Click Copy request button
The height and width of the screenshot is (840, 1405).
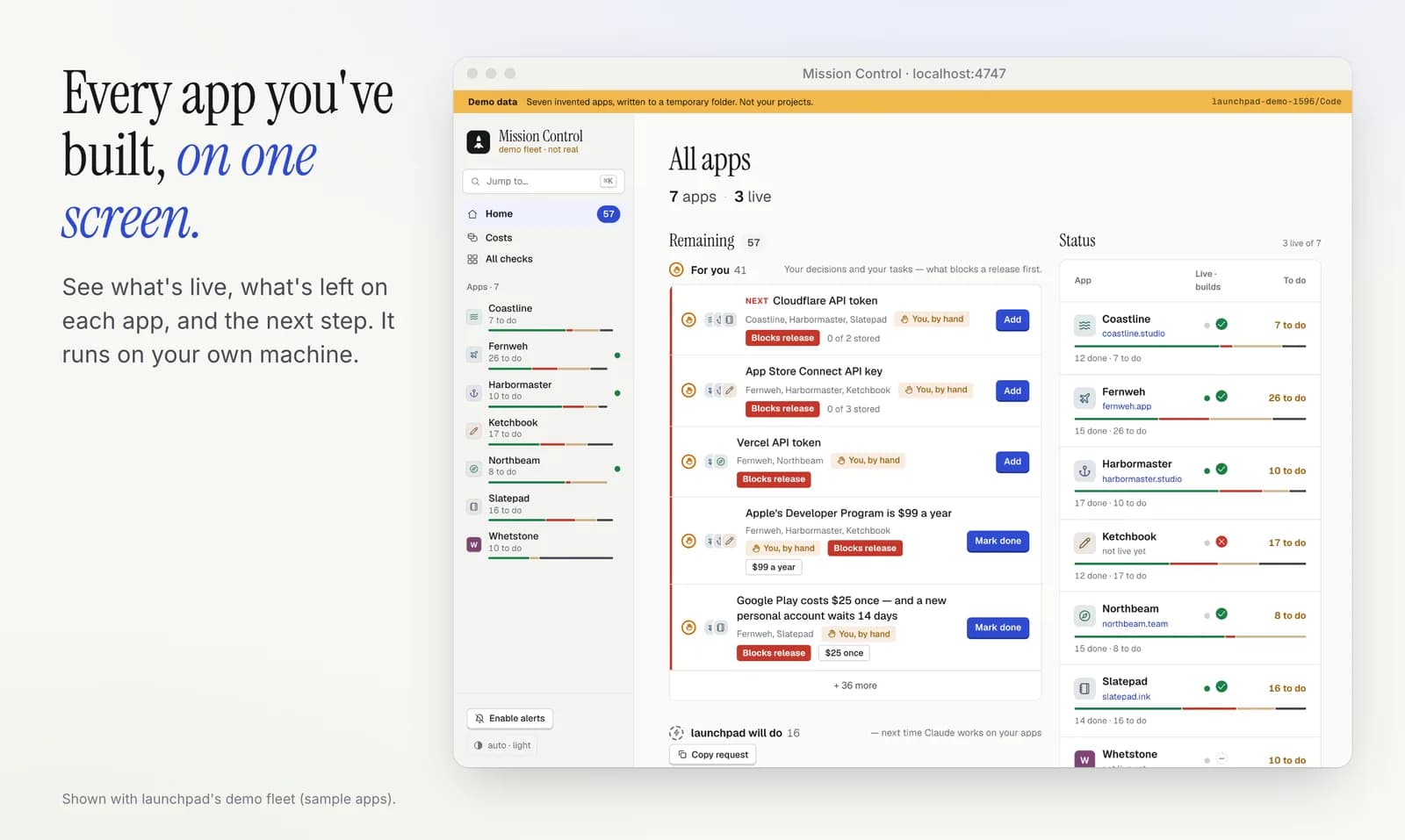tap(712, 755)
